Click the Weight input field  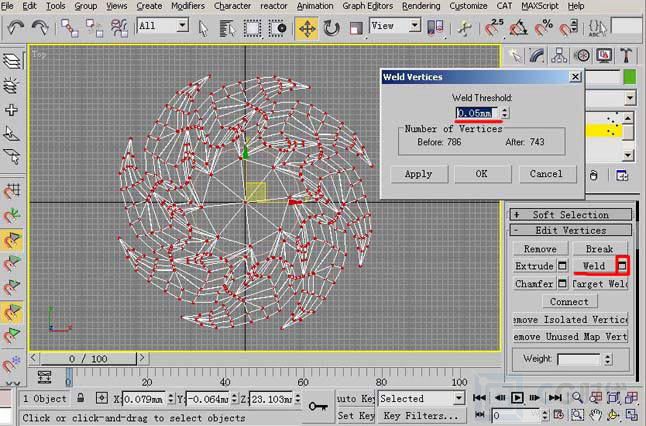(578, 359)
